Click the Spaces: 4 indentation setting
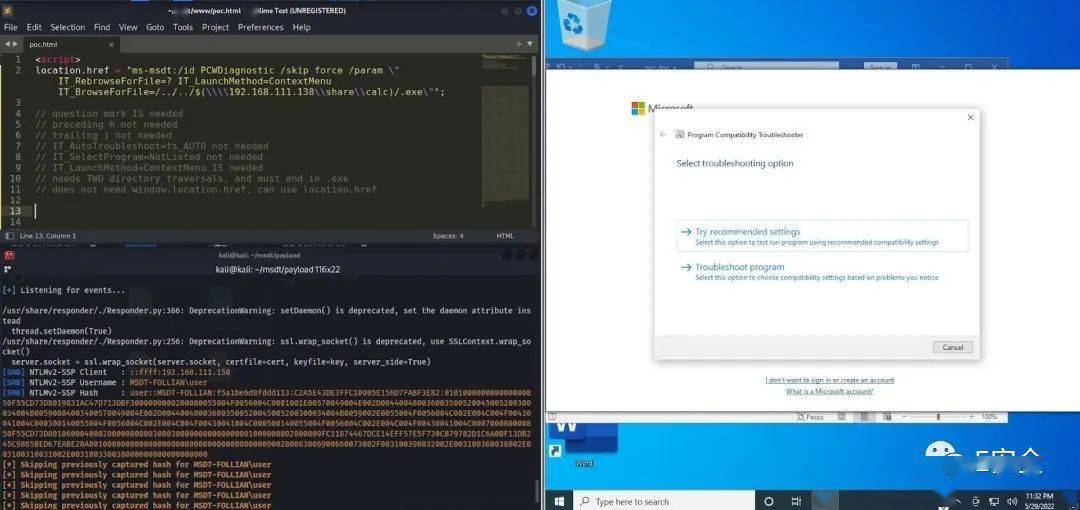Screen dimensions: 1080x510 (x=448, y=236)
